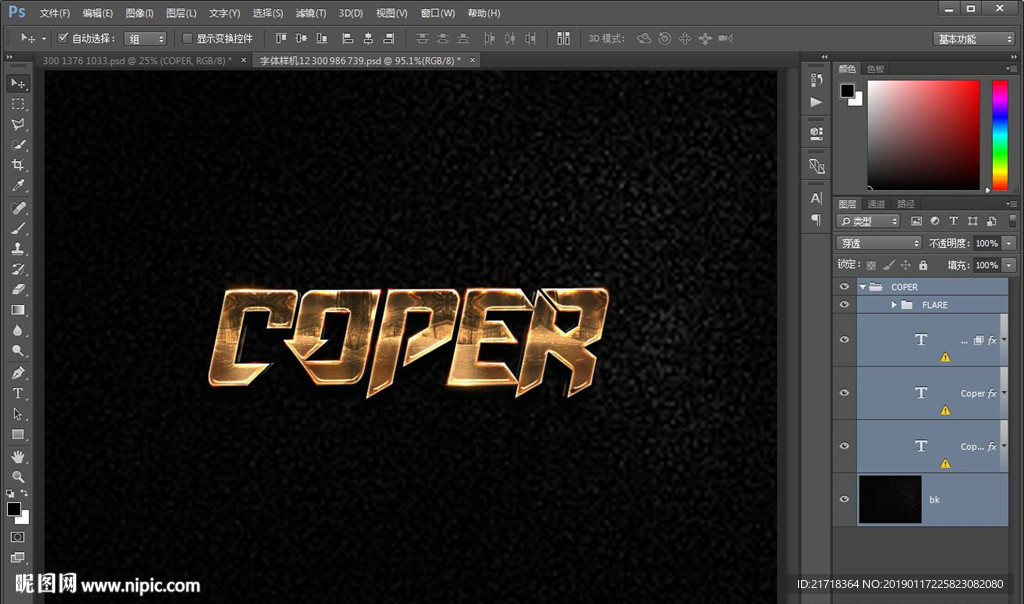This screenshot has width=1024, height=604.
Task: Open the 滤镜(T) menu
Action: 310,13
